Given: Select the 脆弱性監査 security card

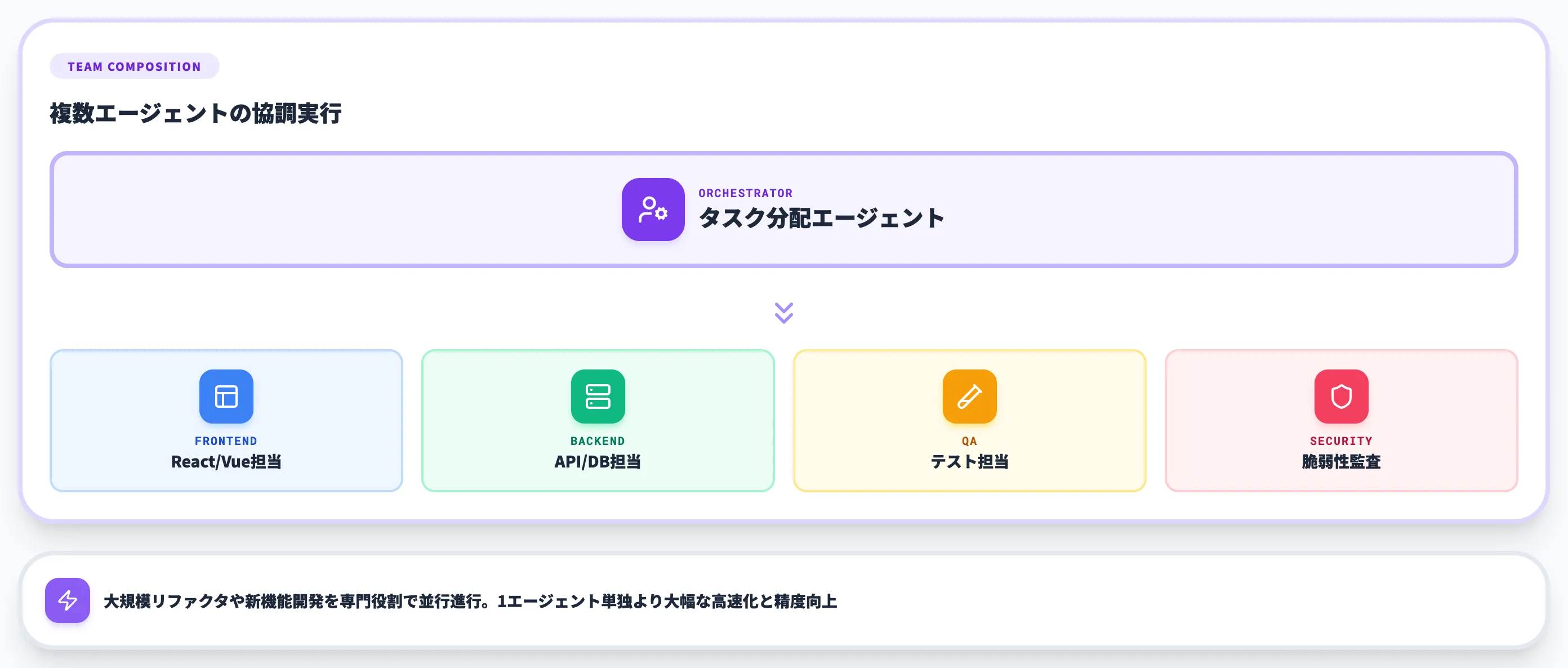Looking at the screenshot, I should (1341, 420).
